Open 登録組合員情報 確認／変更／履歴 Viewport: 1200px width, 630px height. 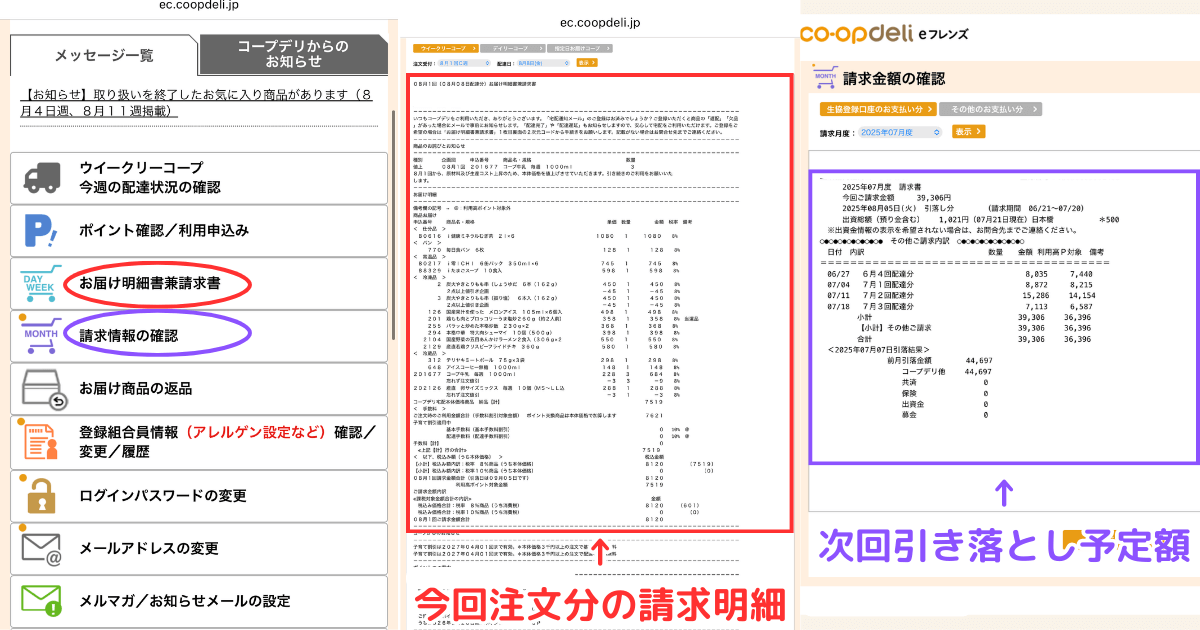point(199,441)
